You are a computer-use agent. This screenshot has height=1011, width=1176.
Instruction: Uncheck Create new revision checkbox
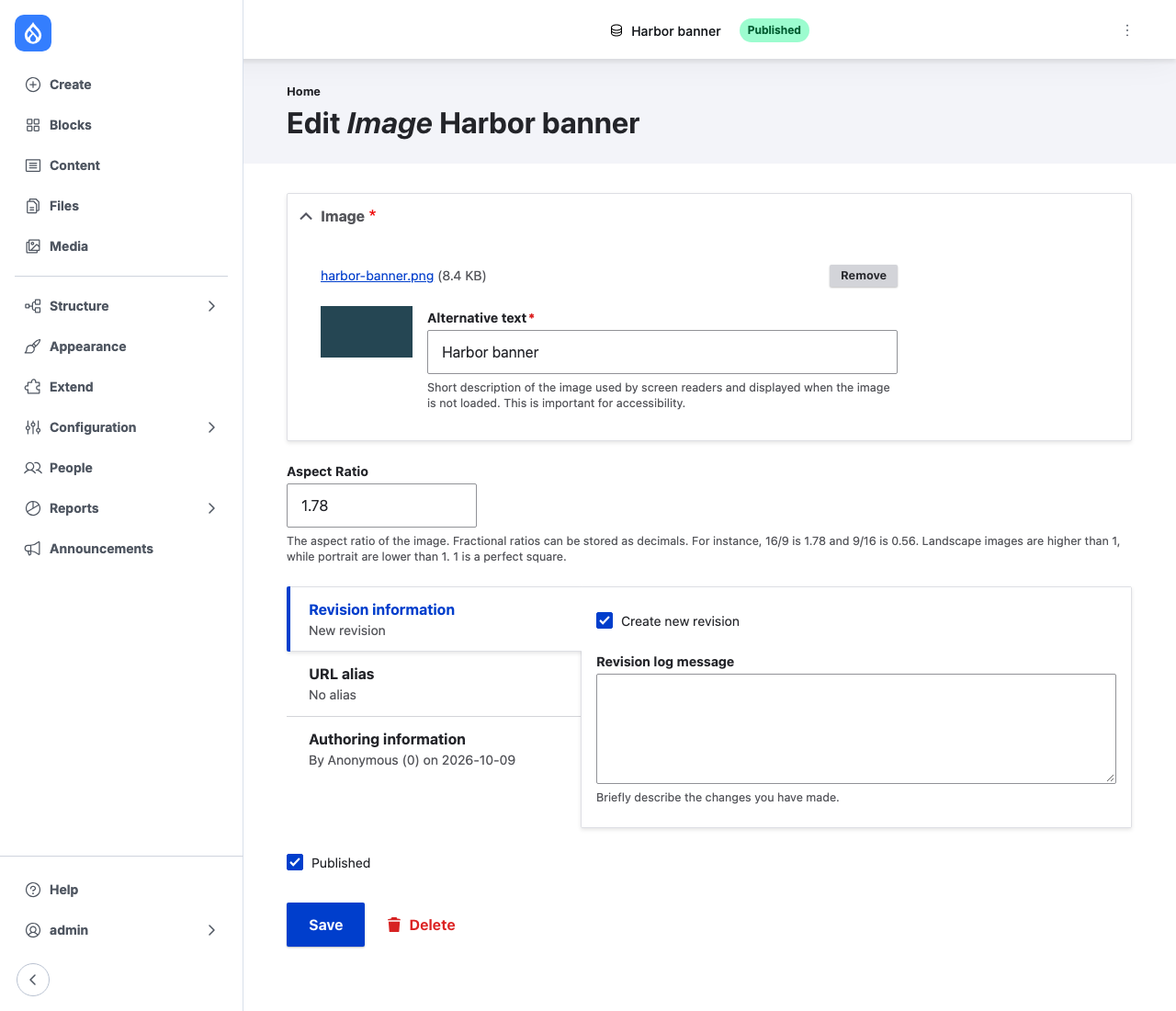click(x=605, y=620)
